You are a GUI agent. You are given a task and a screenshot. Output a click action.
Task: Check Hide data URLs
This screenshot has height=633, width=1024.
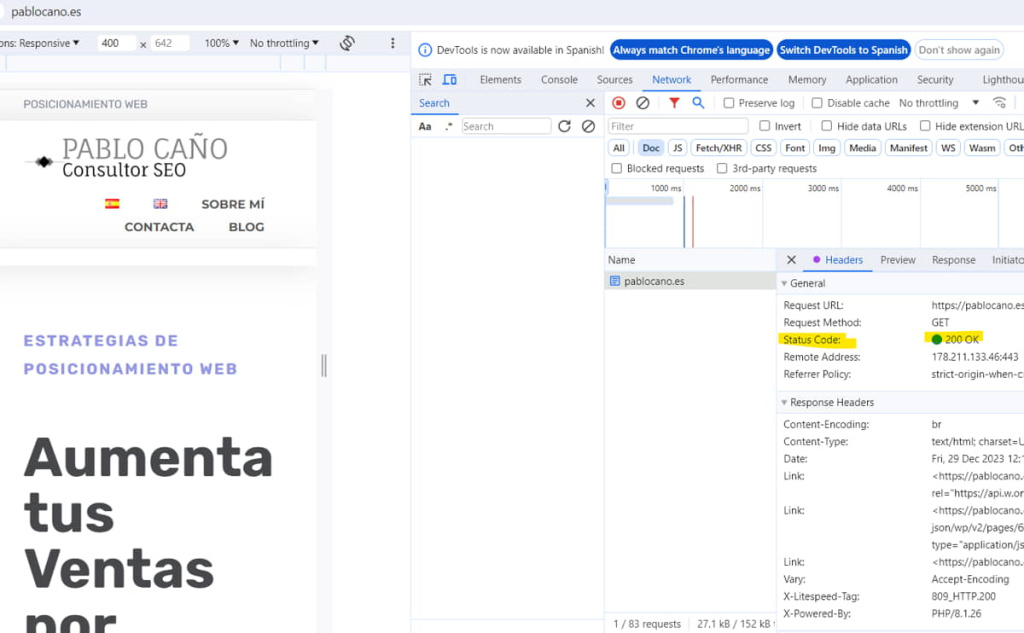(827, 125)
